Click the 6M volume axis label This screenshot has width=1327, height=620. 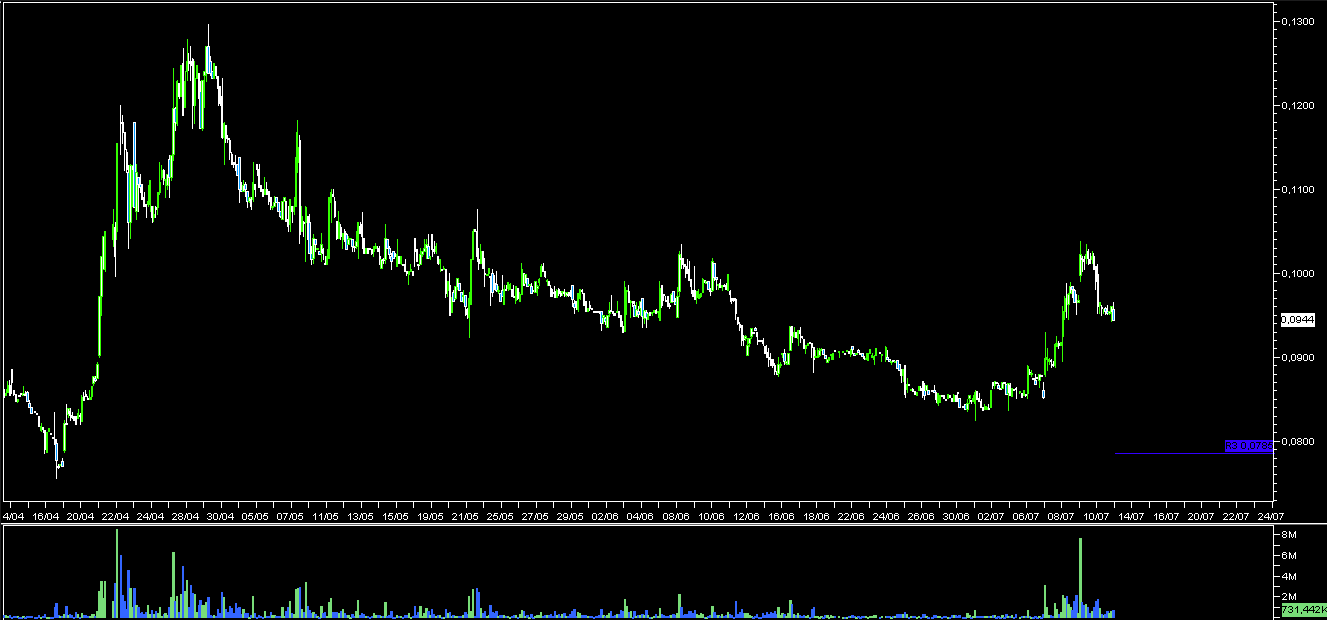[1290, 556]
